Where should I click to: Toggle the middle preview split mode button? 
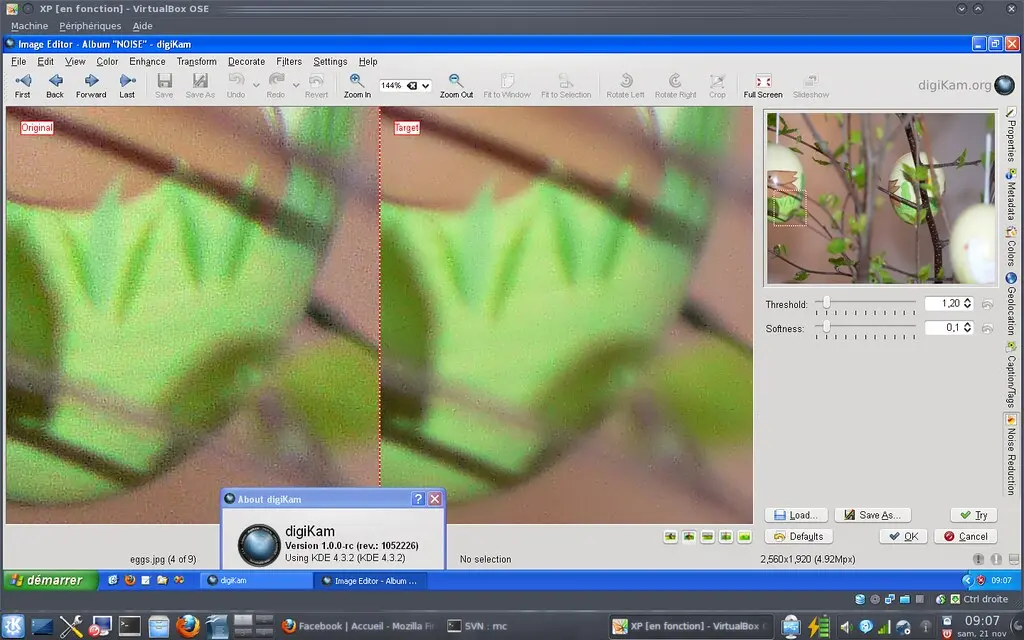pyautogui.click(x=707, y=537)
